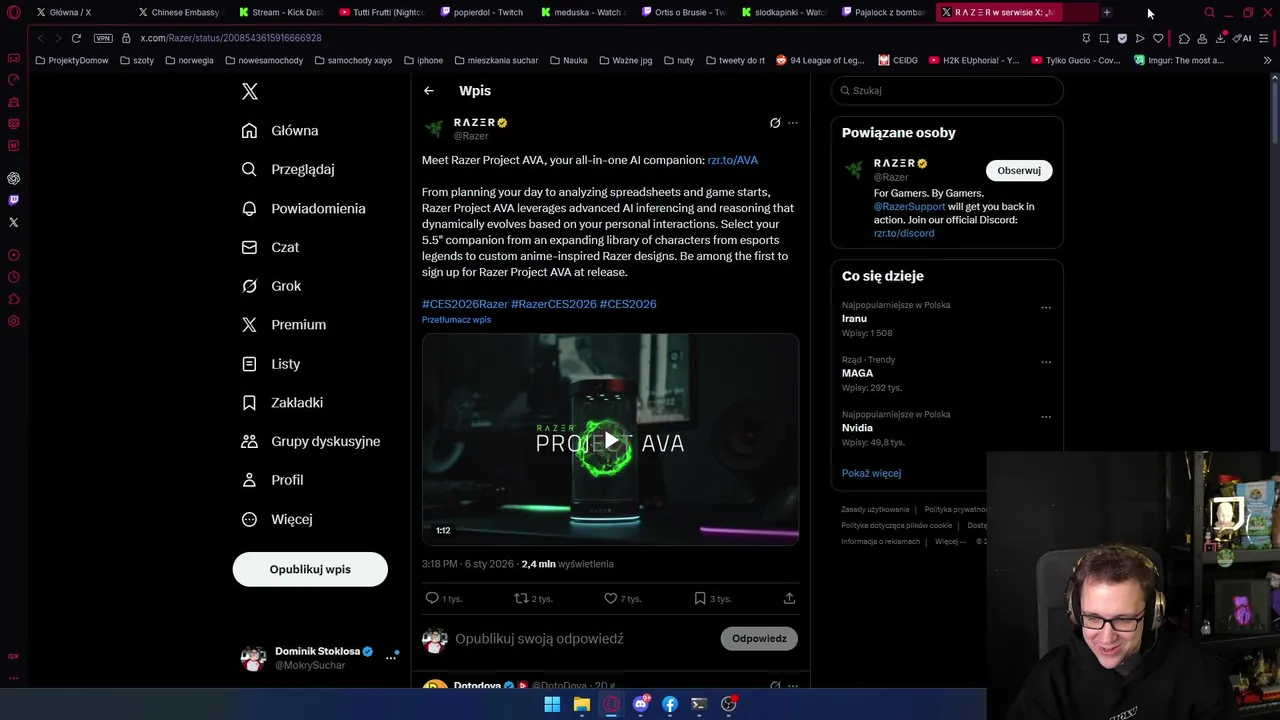
Task: Click the browser snapshot icon in toolbar
Action: [1104, 38]
